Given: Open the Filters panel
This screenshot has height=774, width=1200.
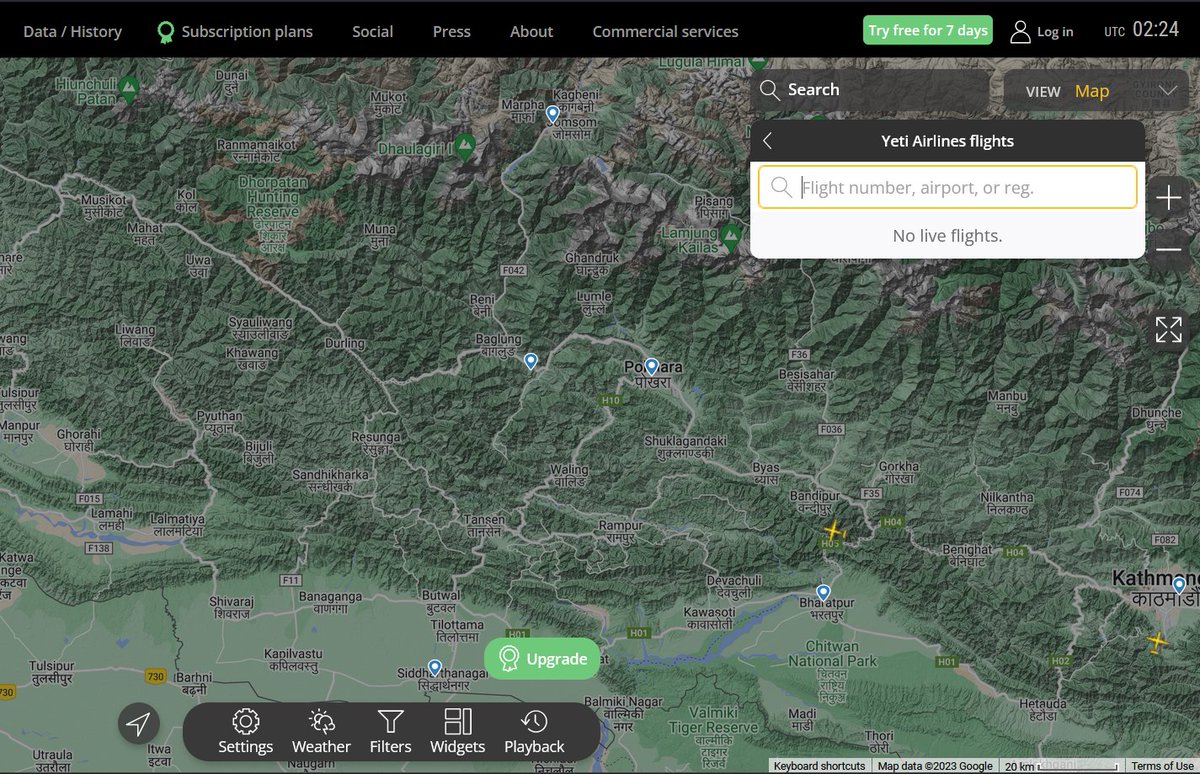Looking at the screenshot, I should click(x=390, y=731).
